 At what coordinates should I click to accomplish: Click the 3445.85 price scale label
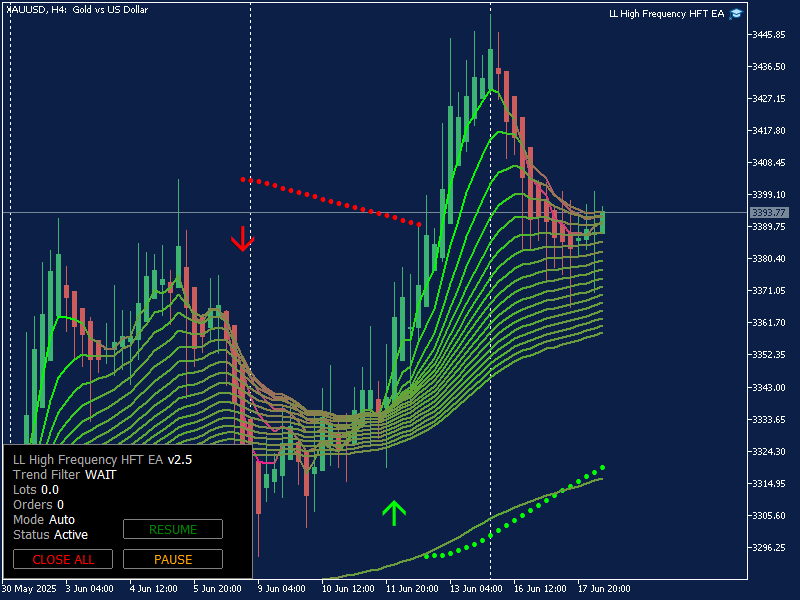(769, 35)
